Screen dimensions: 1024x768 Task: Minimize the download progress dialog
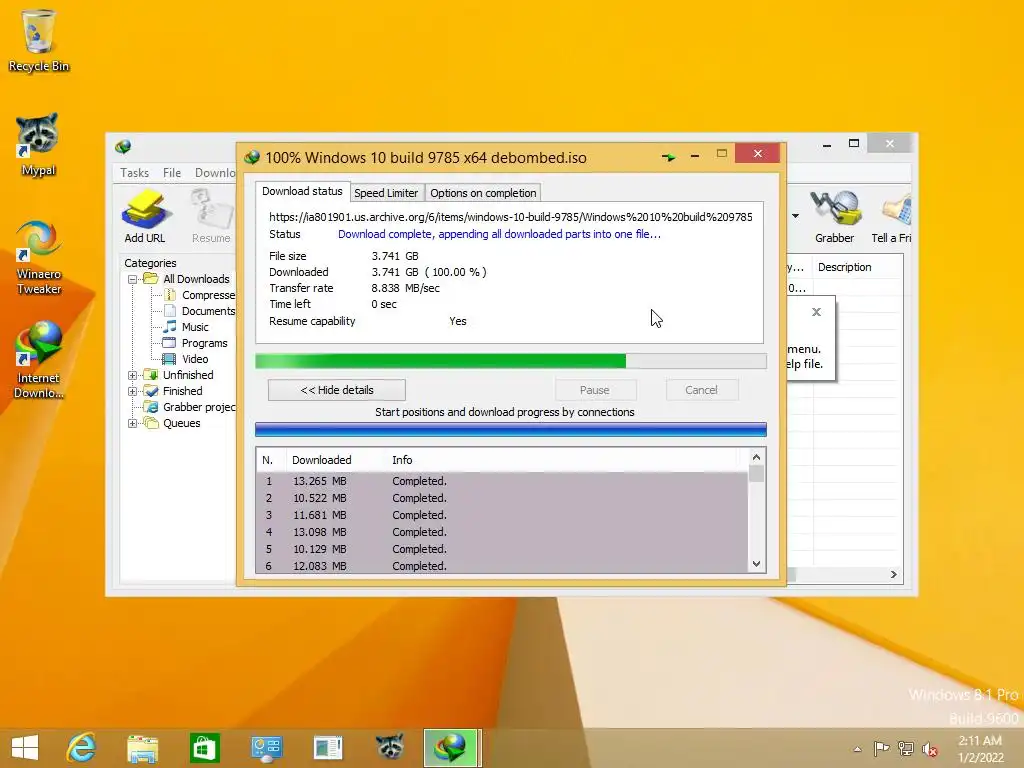[x=695, y=156]
